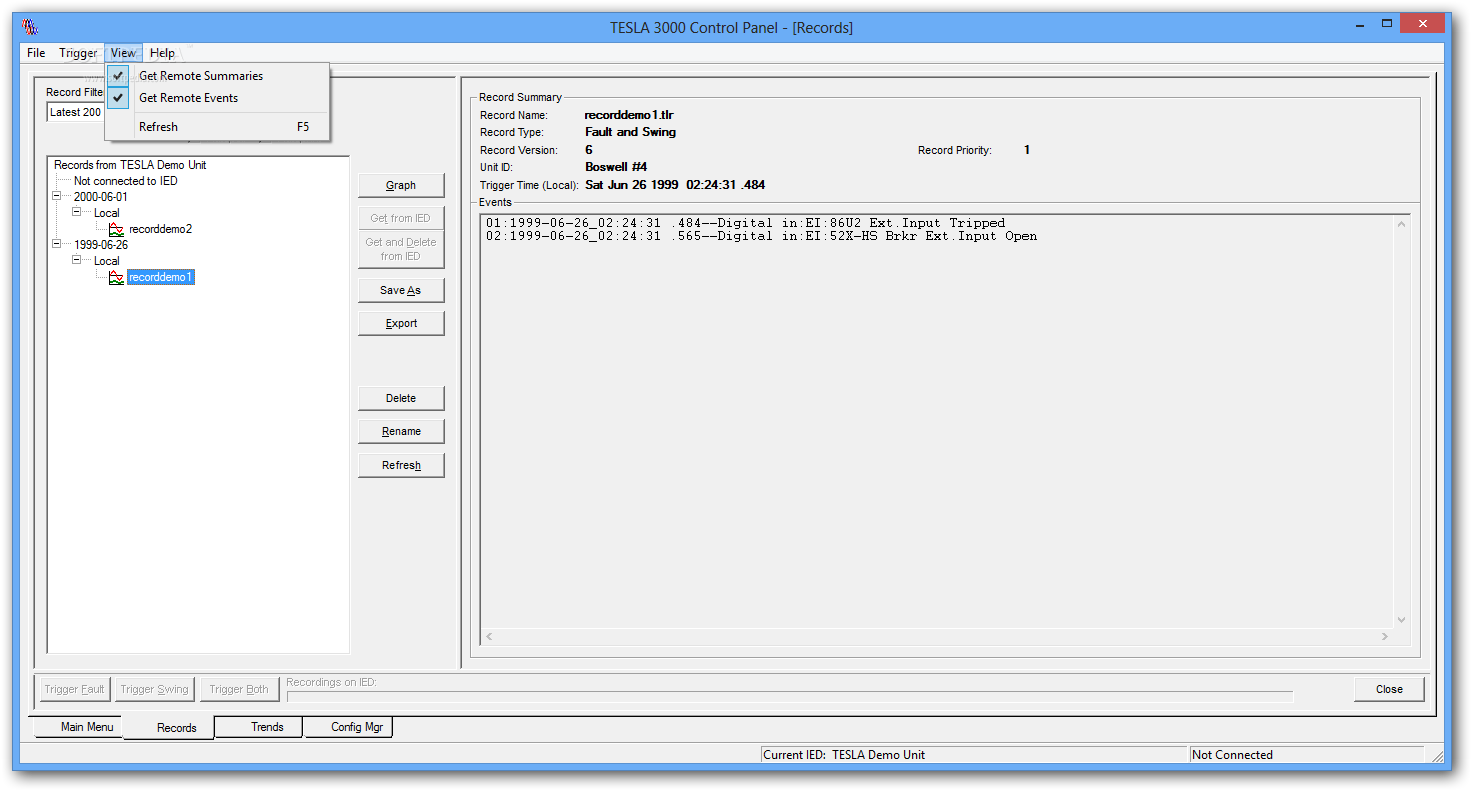Select recorddemo1 in the record tree
Screen dimensions: 1472x791
[x=161, y=277]
